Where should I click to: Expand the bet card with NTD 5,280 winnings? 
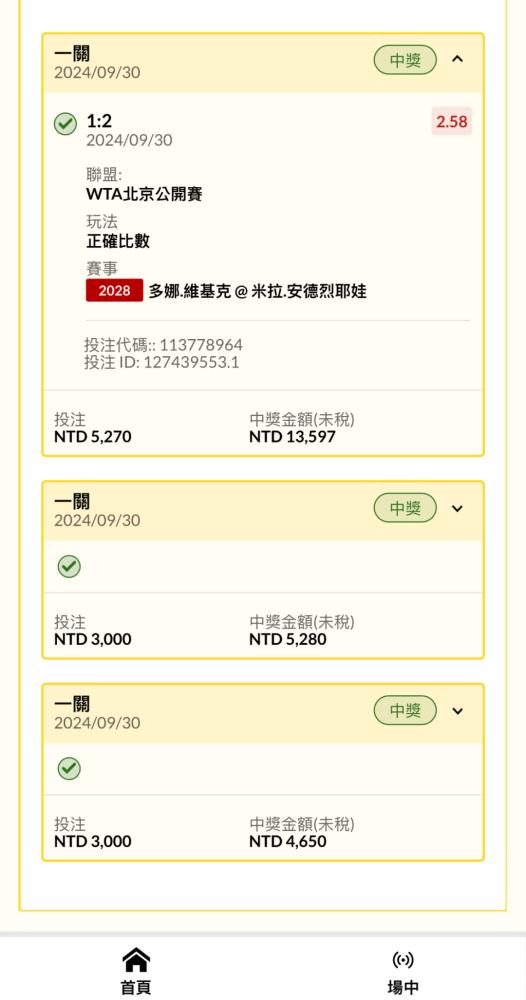point(457,508)
